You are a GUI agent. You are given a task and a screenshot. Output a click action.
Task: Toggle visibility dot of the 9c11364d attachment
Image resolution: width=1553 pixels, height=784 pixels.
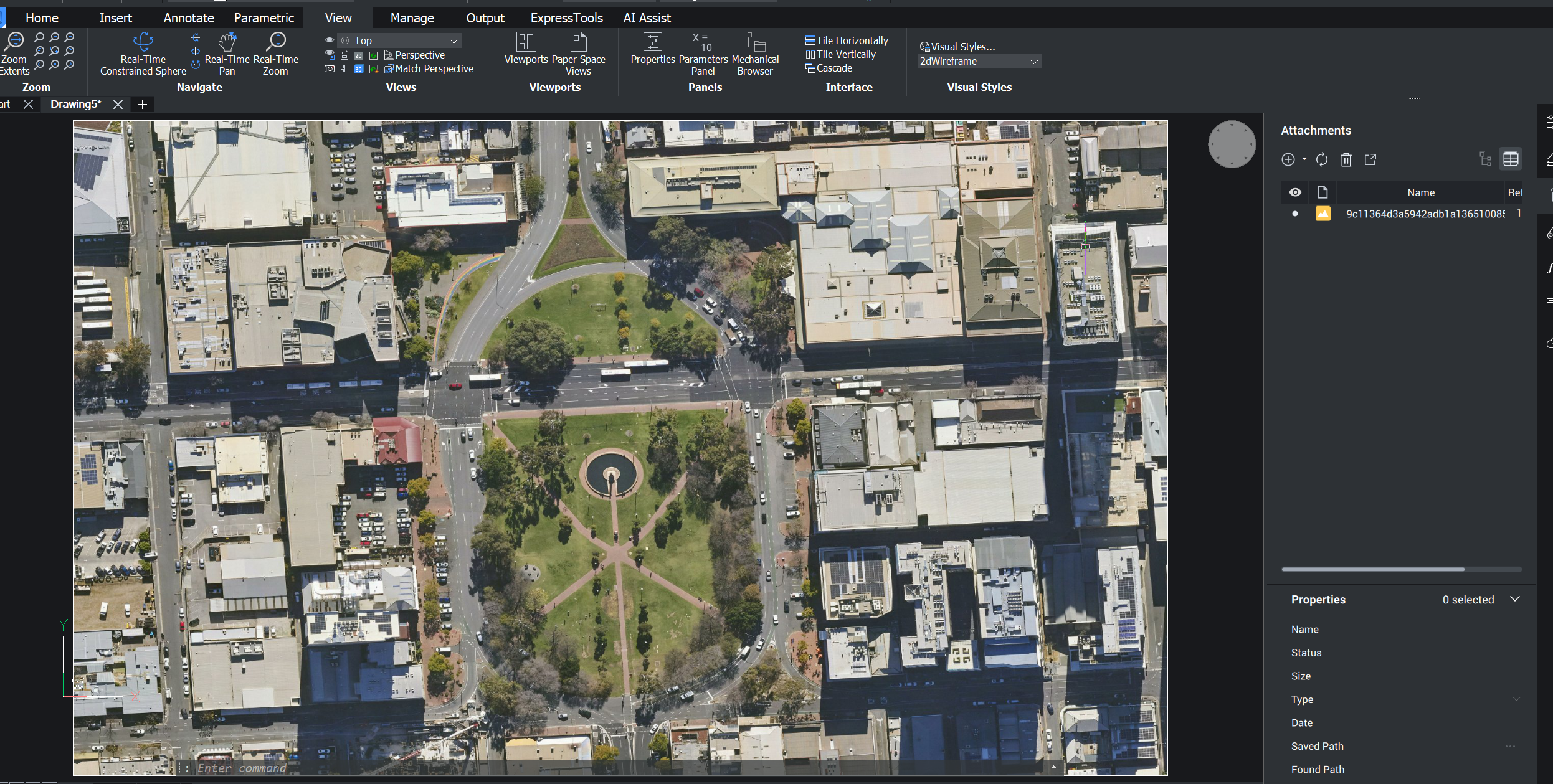click(1295, 214)
